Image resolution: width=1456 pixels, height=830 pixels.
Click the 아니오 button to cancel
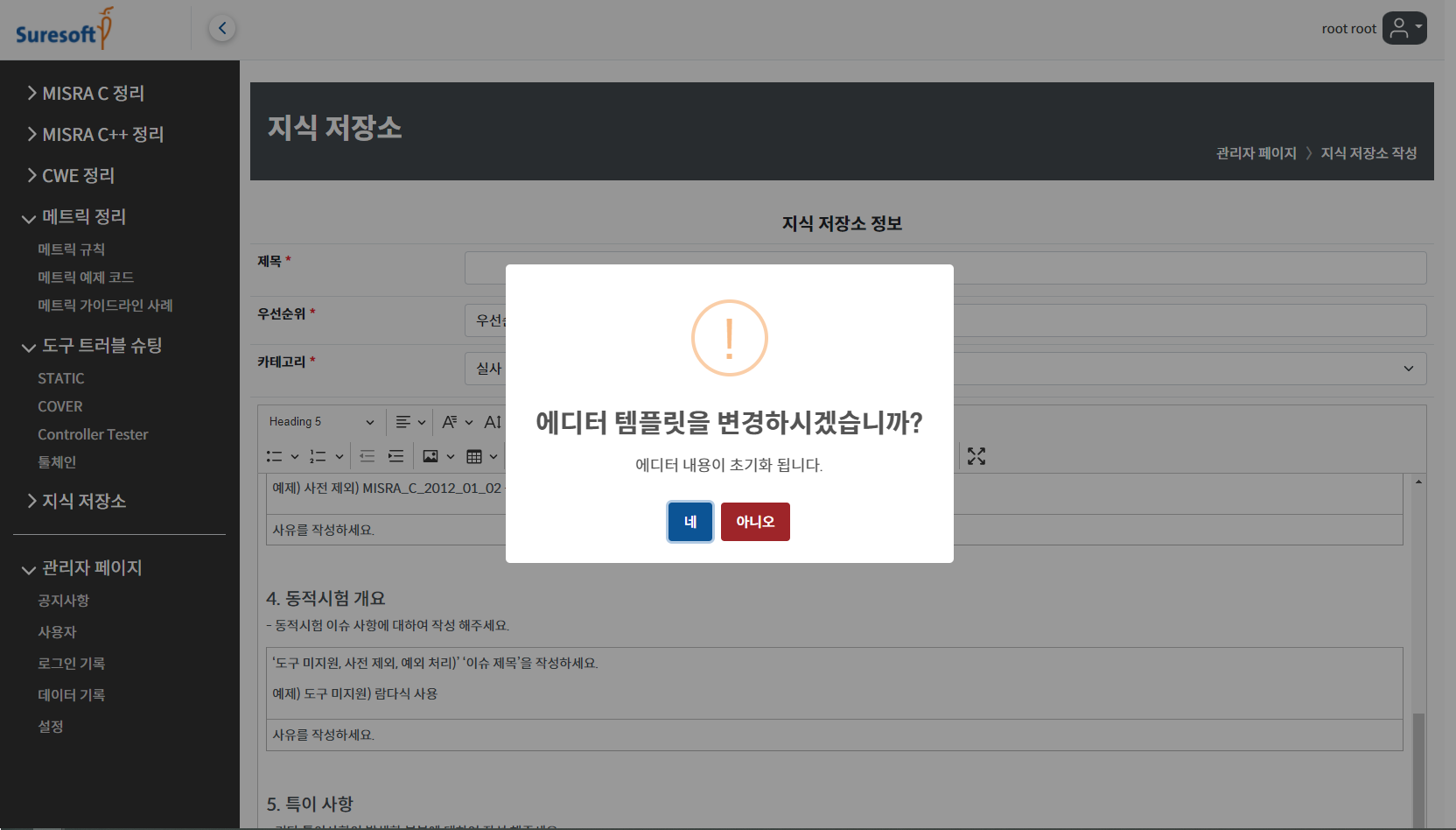754,522
